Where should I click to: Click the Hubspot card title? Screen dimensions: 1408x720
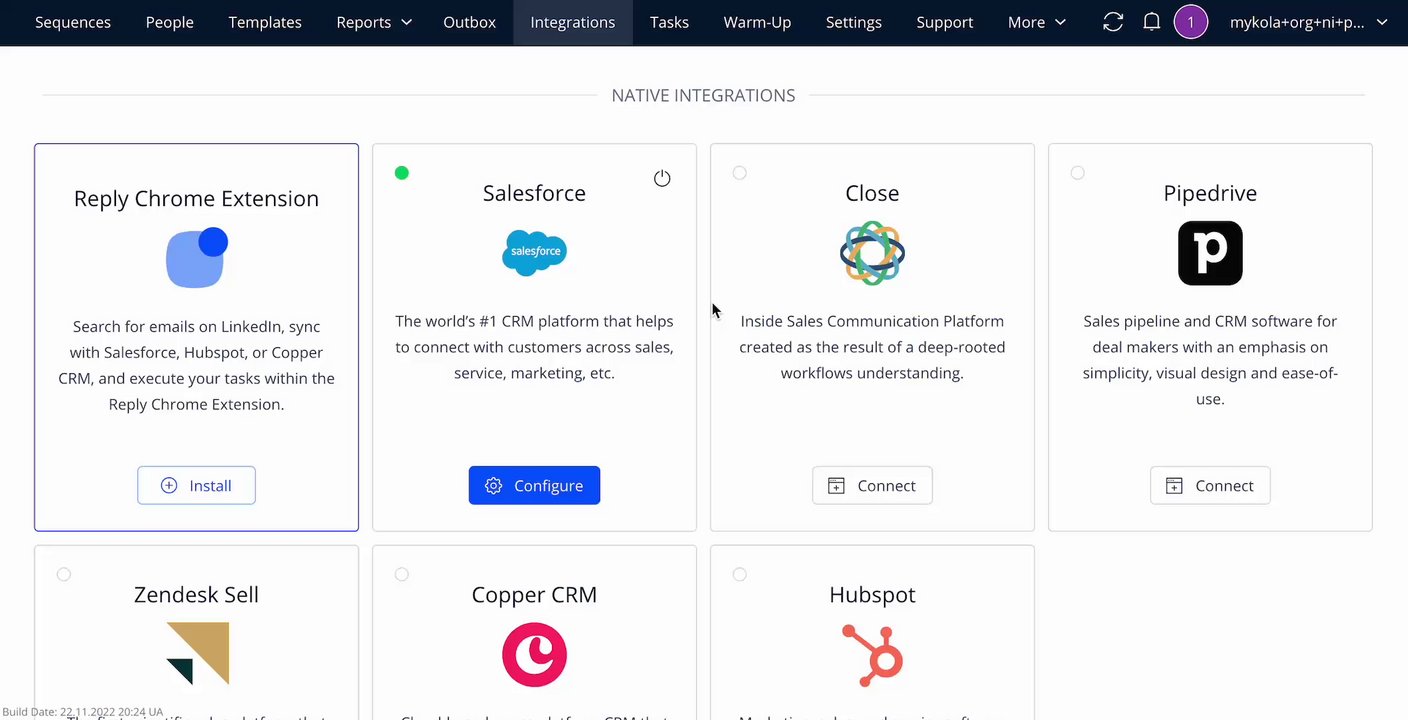pyautogui.click(x=872, y=594)
